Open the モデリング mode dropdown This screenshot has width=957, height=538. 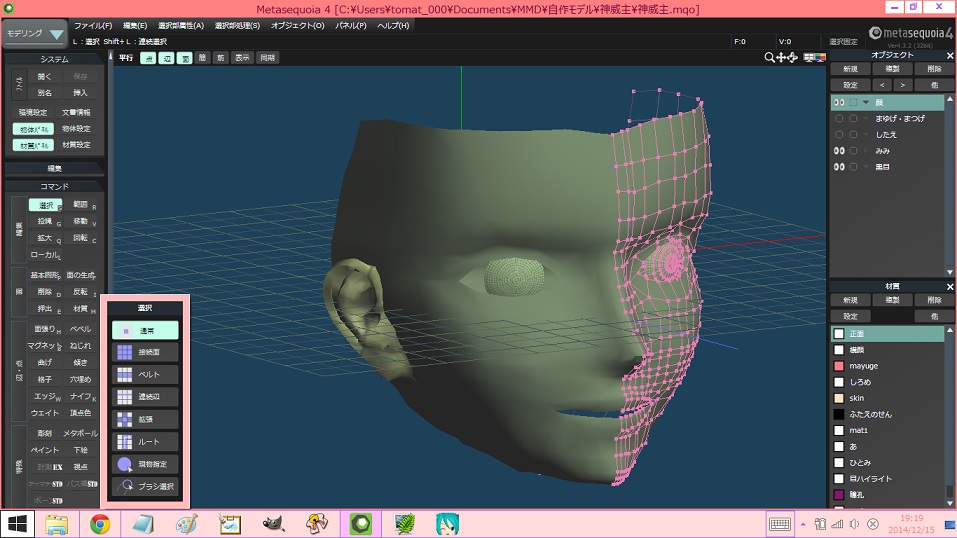tap(34, 33)
